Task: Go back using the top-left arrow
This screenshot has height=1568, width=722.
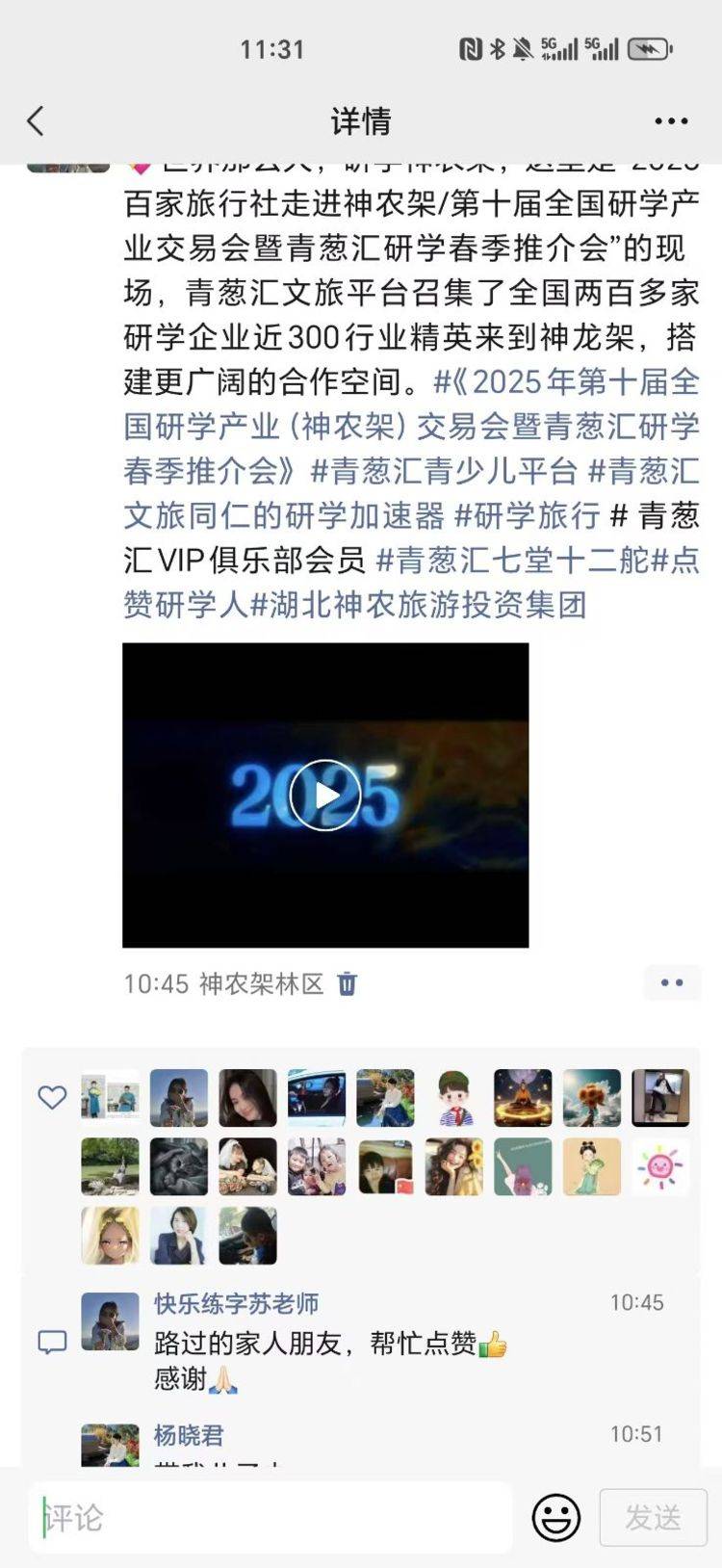Action: [36, 121]
